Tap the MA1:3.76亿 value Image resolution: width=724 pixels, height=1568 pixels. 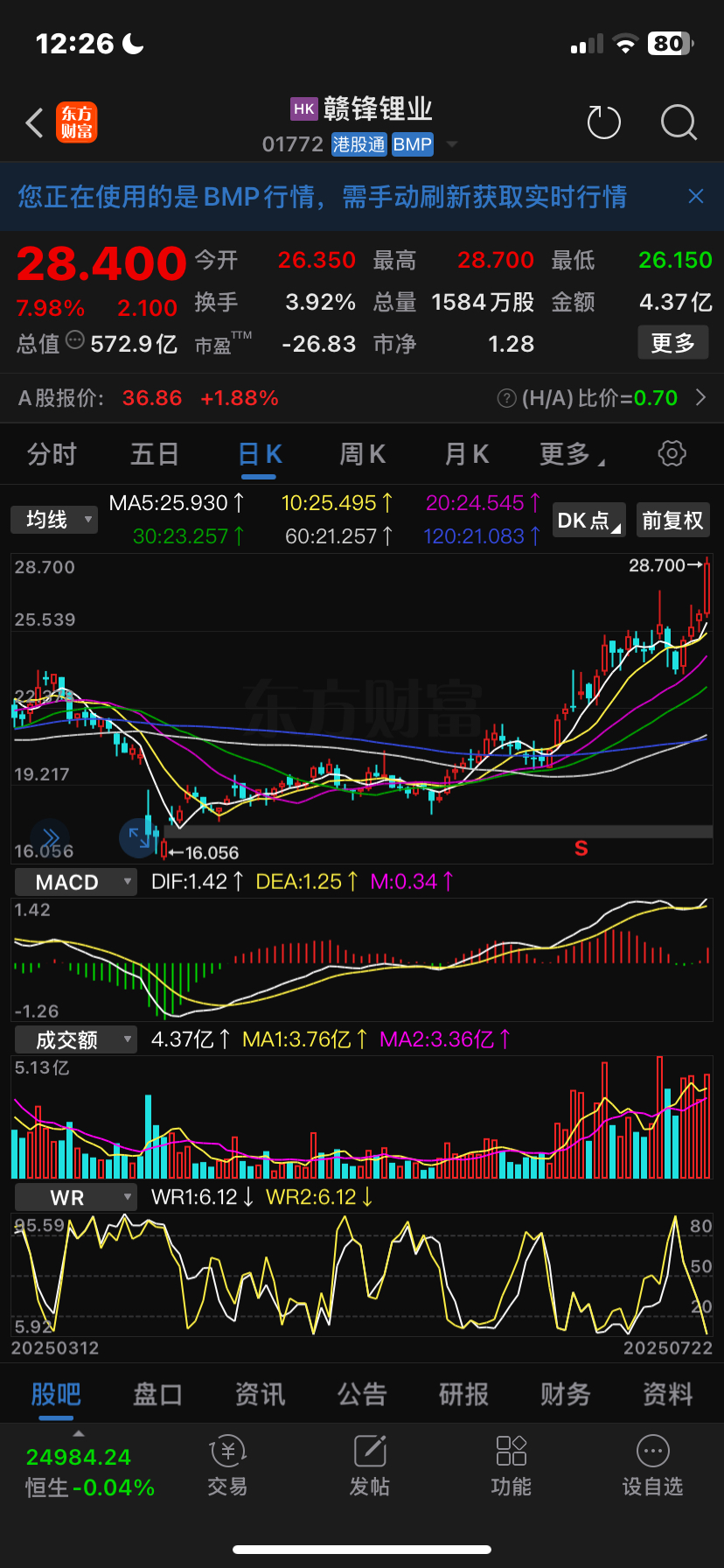point(304,1039)
